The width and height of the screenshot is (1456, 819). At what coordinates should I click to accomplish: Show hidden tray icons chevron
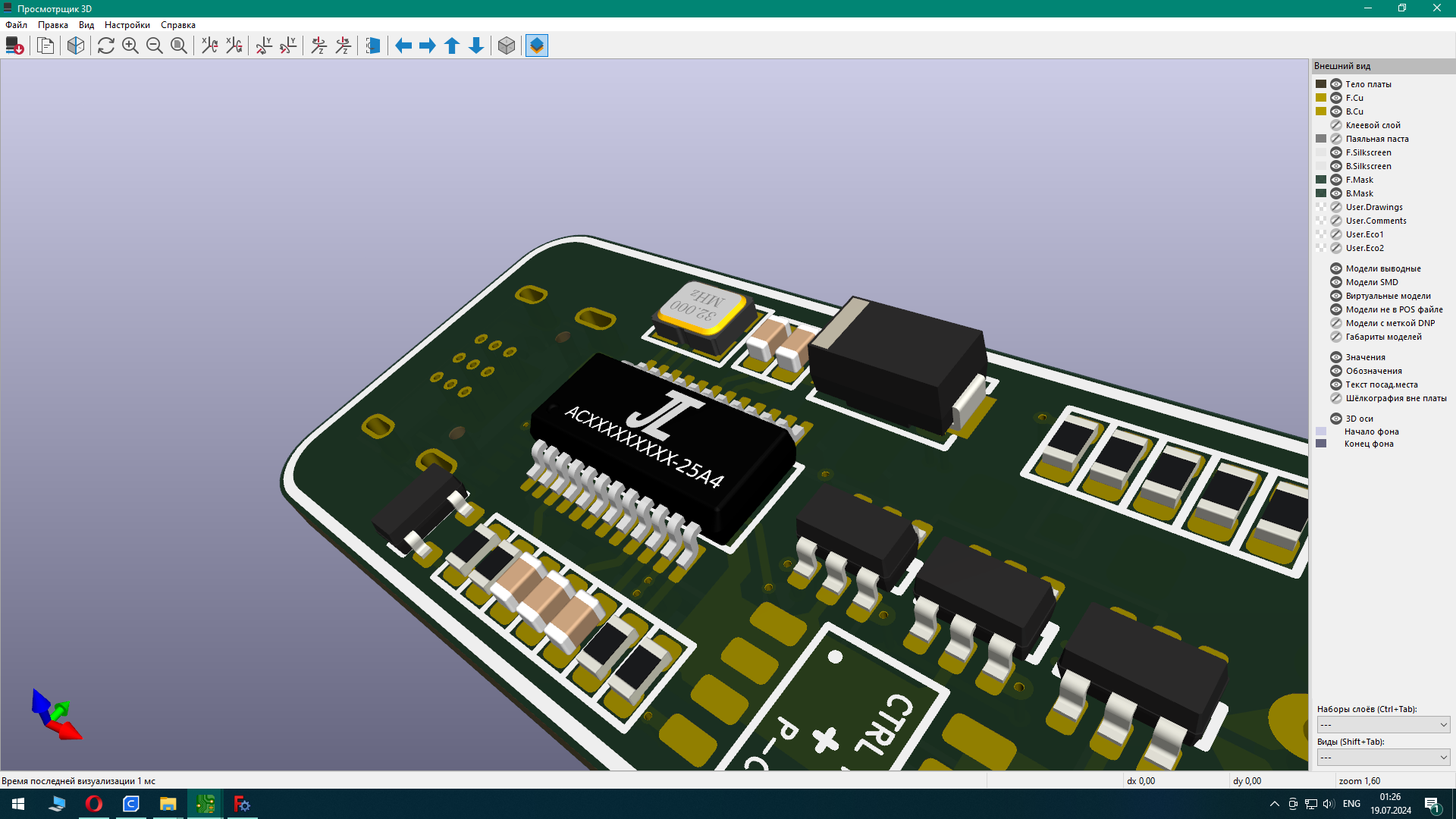click(1275, 804)
